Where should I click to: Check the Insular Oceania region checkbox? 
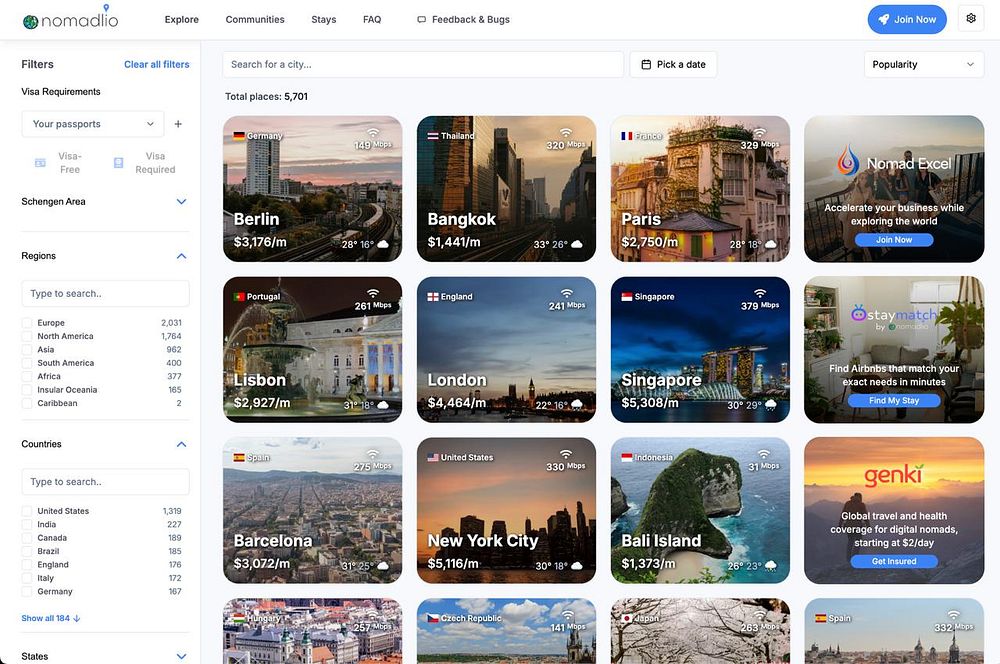[x=27, y=390]
